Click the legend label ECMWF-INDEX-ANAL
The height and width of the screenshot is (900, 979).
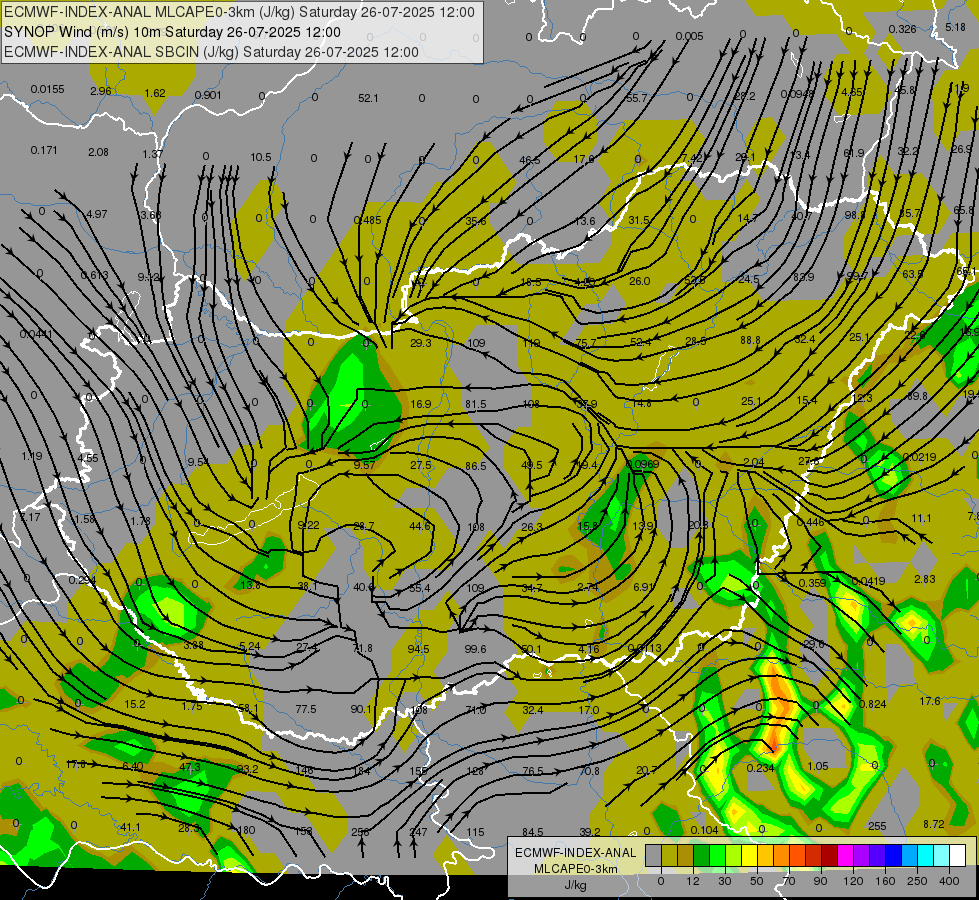click(x=576, y=853)
